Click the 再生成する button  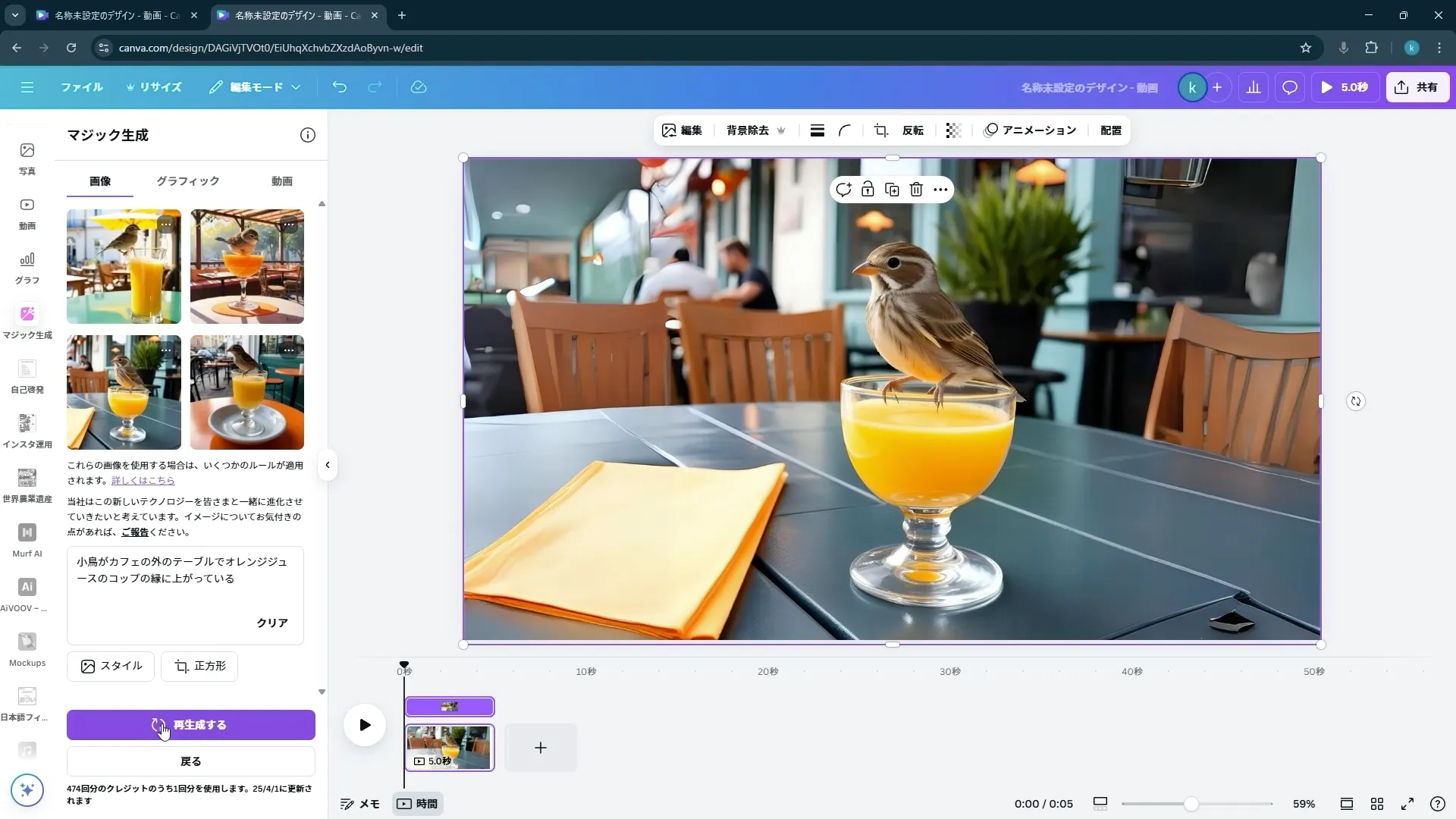[190, 725]
